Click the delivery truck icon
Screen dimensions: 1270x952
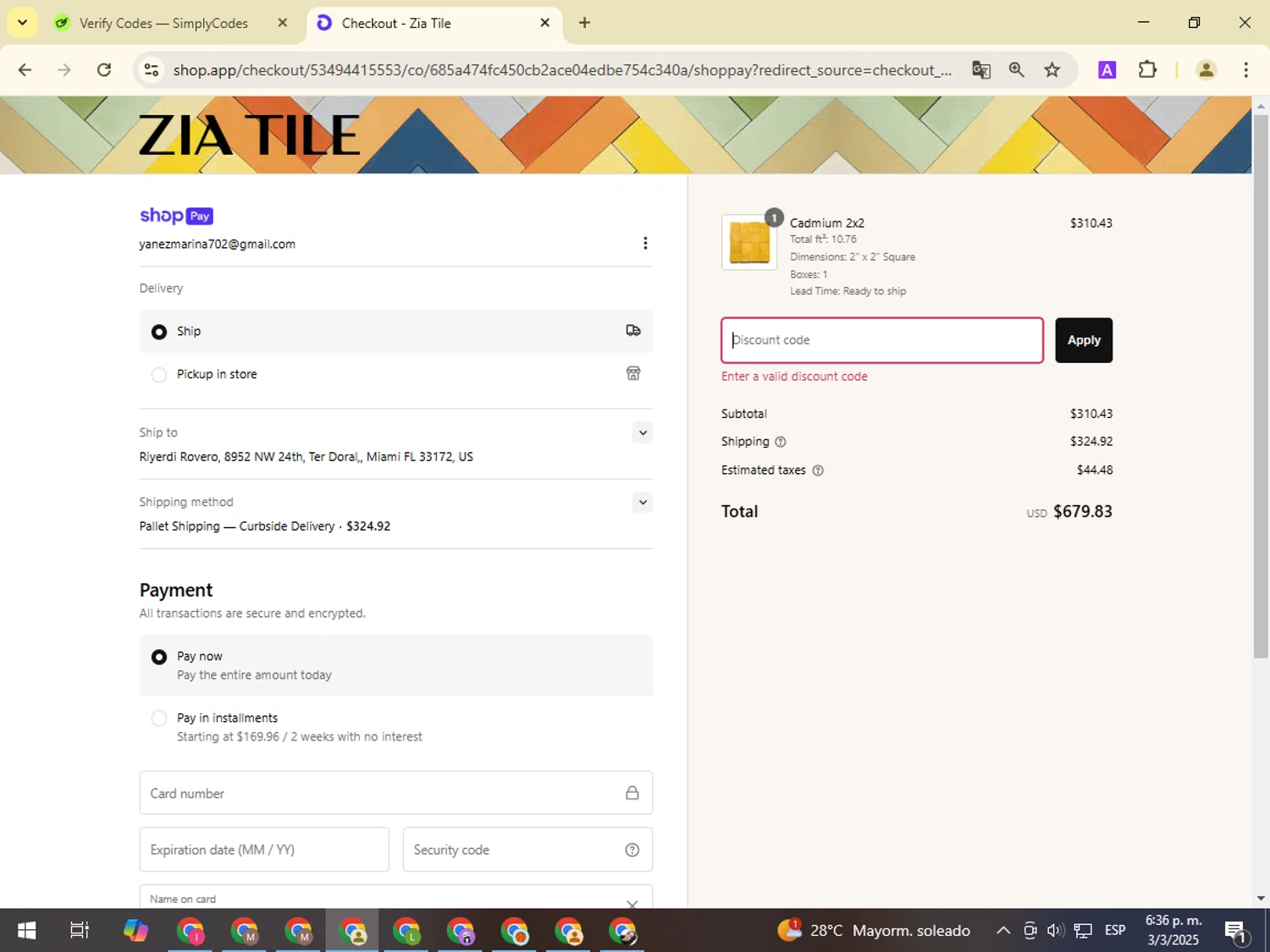click(633, 331)
